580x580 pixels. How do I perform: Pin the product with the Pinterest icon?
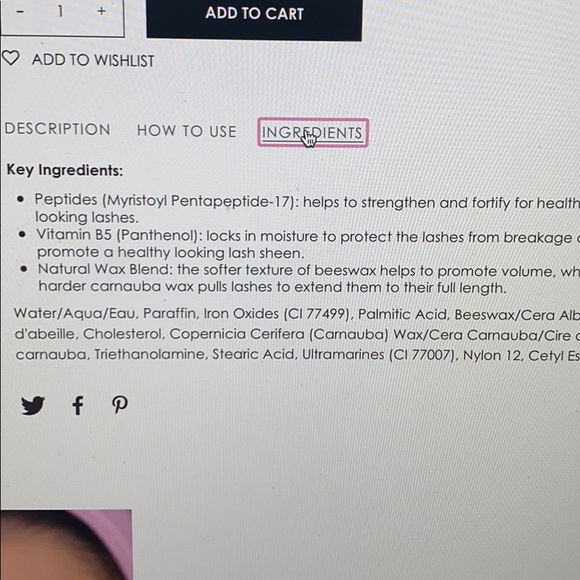click(x=120, y=405)
